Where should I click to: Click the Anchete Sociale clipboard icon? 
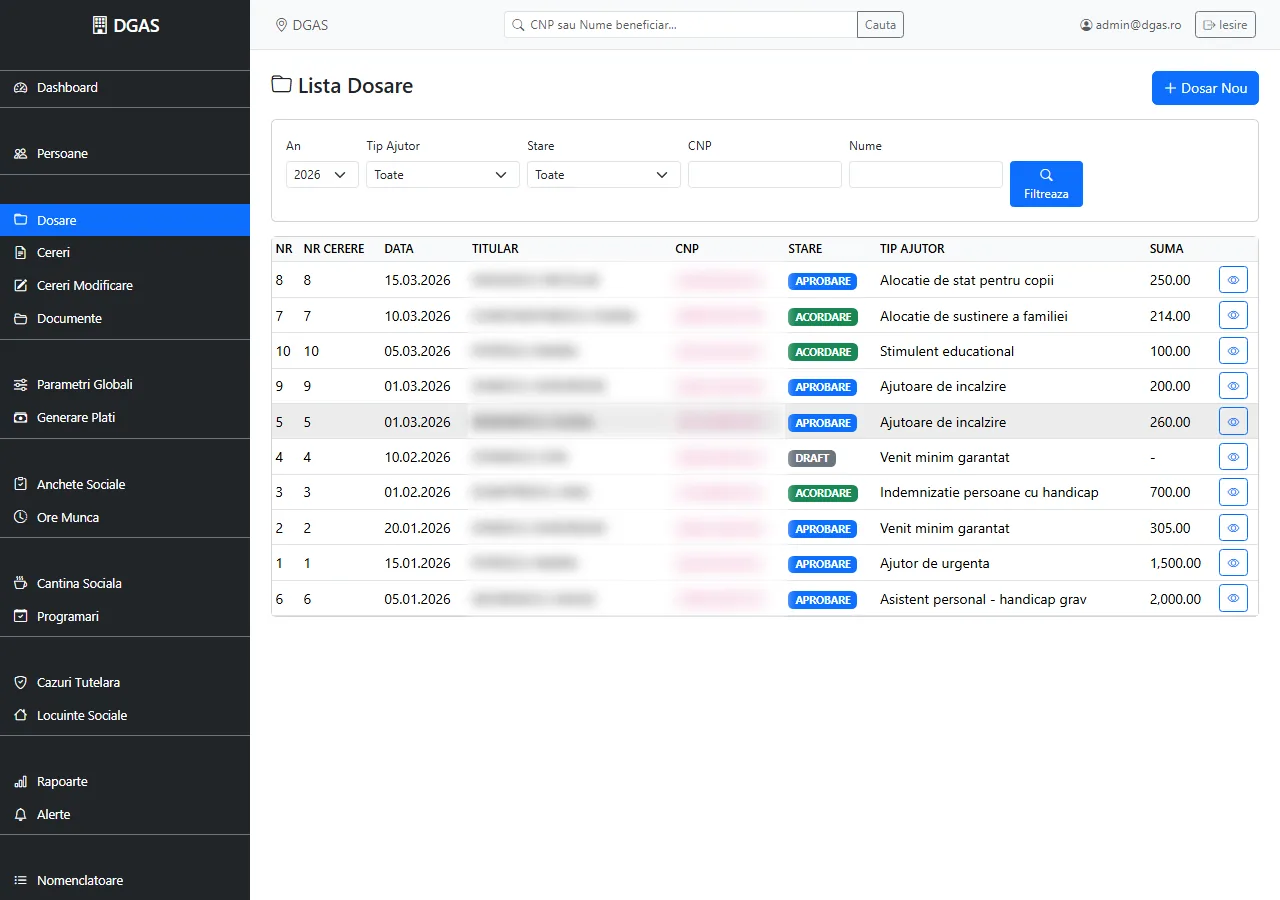(20, 485)
